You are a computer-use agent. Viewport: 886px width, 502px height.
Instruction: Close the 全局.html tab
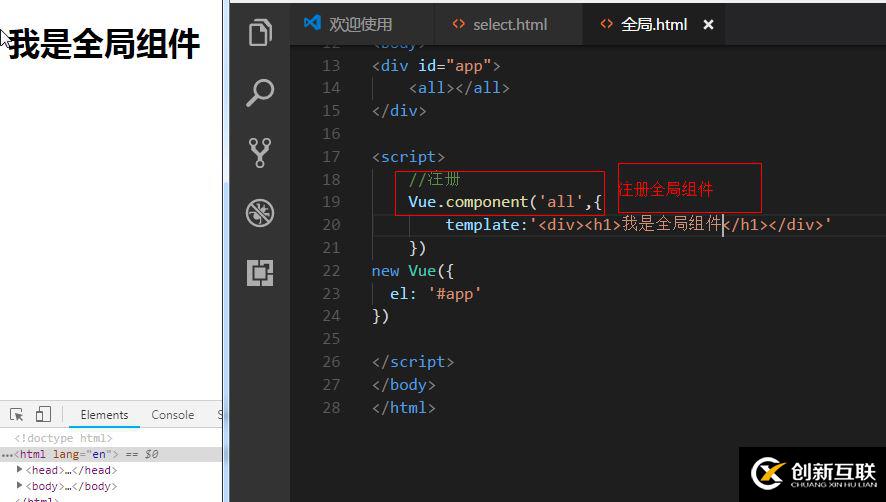[x=708, y=24]
